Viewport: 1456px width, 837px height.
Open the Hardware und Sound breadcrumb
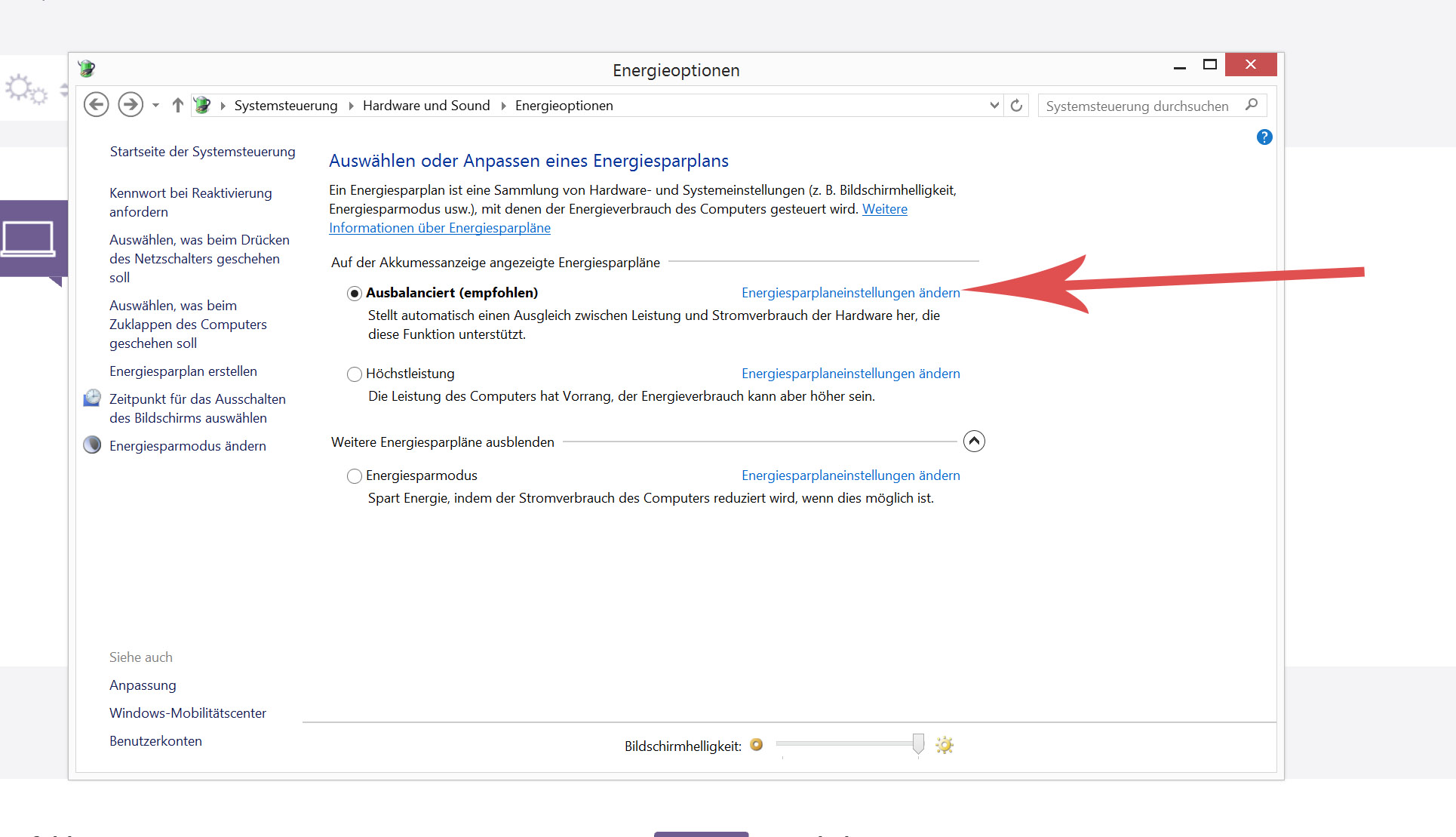coord(426,106)
